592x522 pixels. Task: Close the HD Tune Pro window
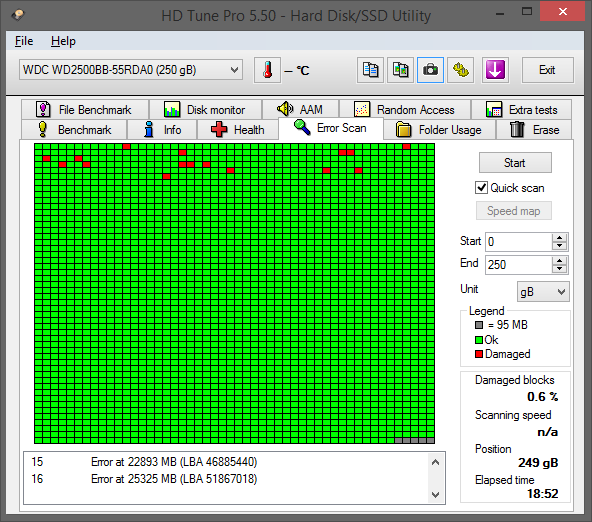coord(563,12)
